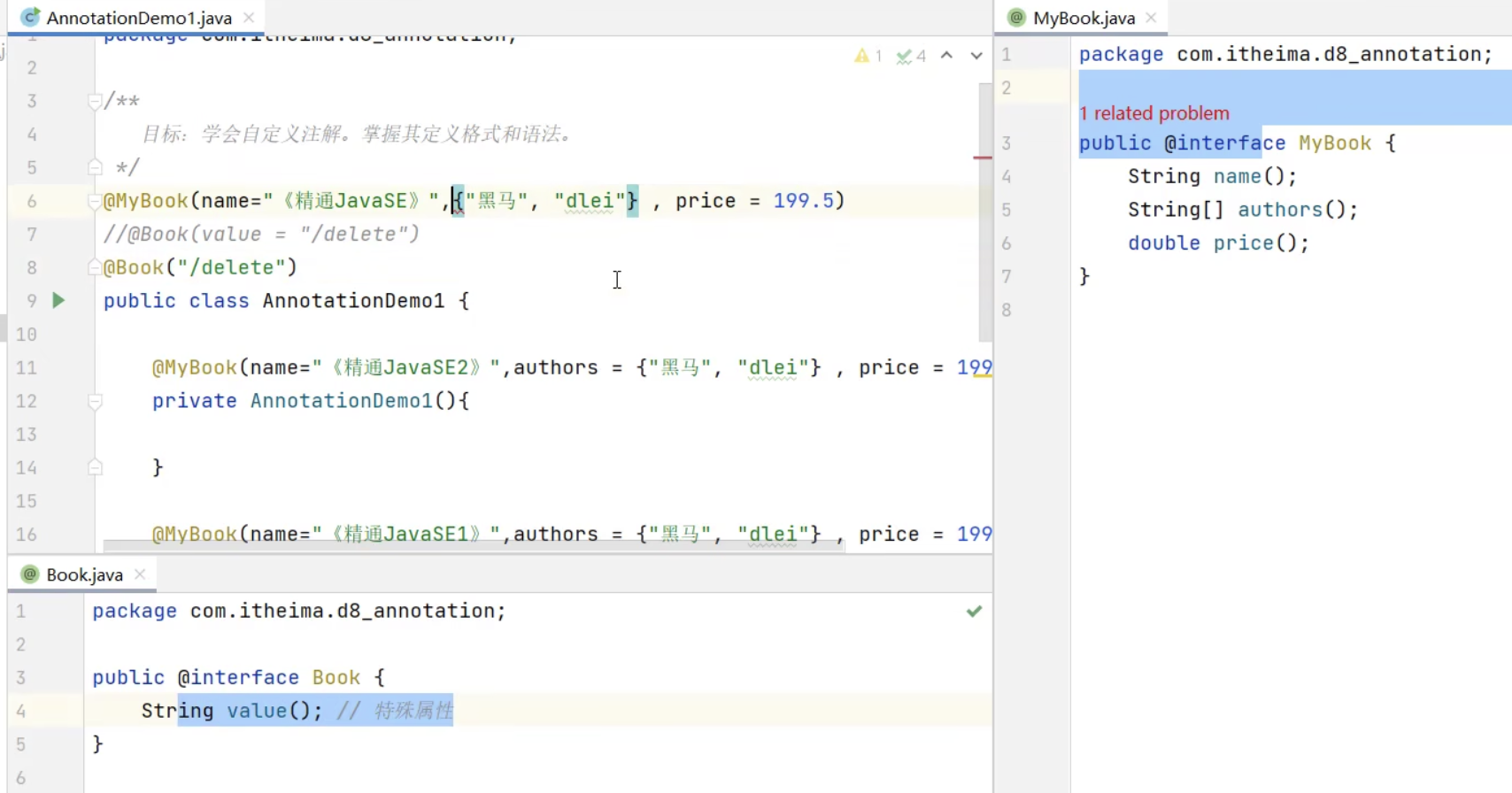The image size is (1512, 793).
Task: Click the @Book("/delete") annotation on line 8
Action: 200,267
